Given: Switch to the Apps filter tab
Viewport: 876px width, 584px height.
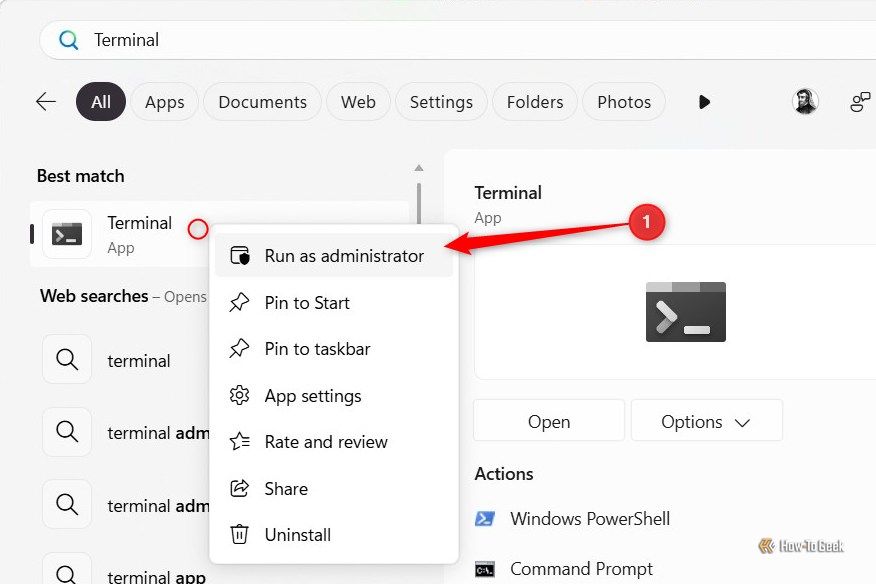Looking at the screenshot, I should [164, 102].
